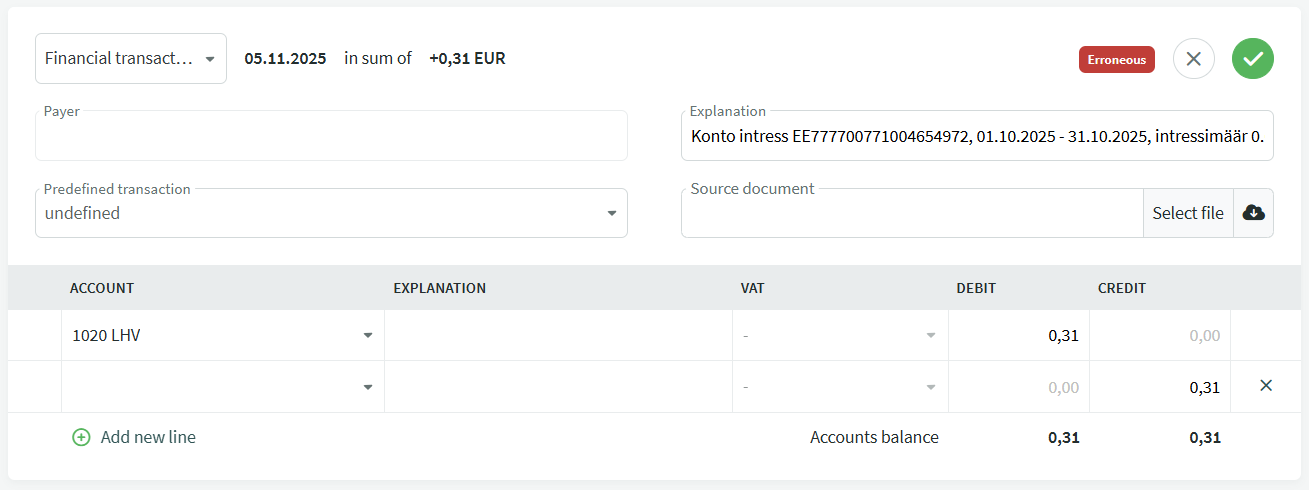The image size is (1309, 490).
Task: Click the Source document field
Action: coord(910,214)
